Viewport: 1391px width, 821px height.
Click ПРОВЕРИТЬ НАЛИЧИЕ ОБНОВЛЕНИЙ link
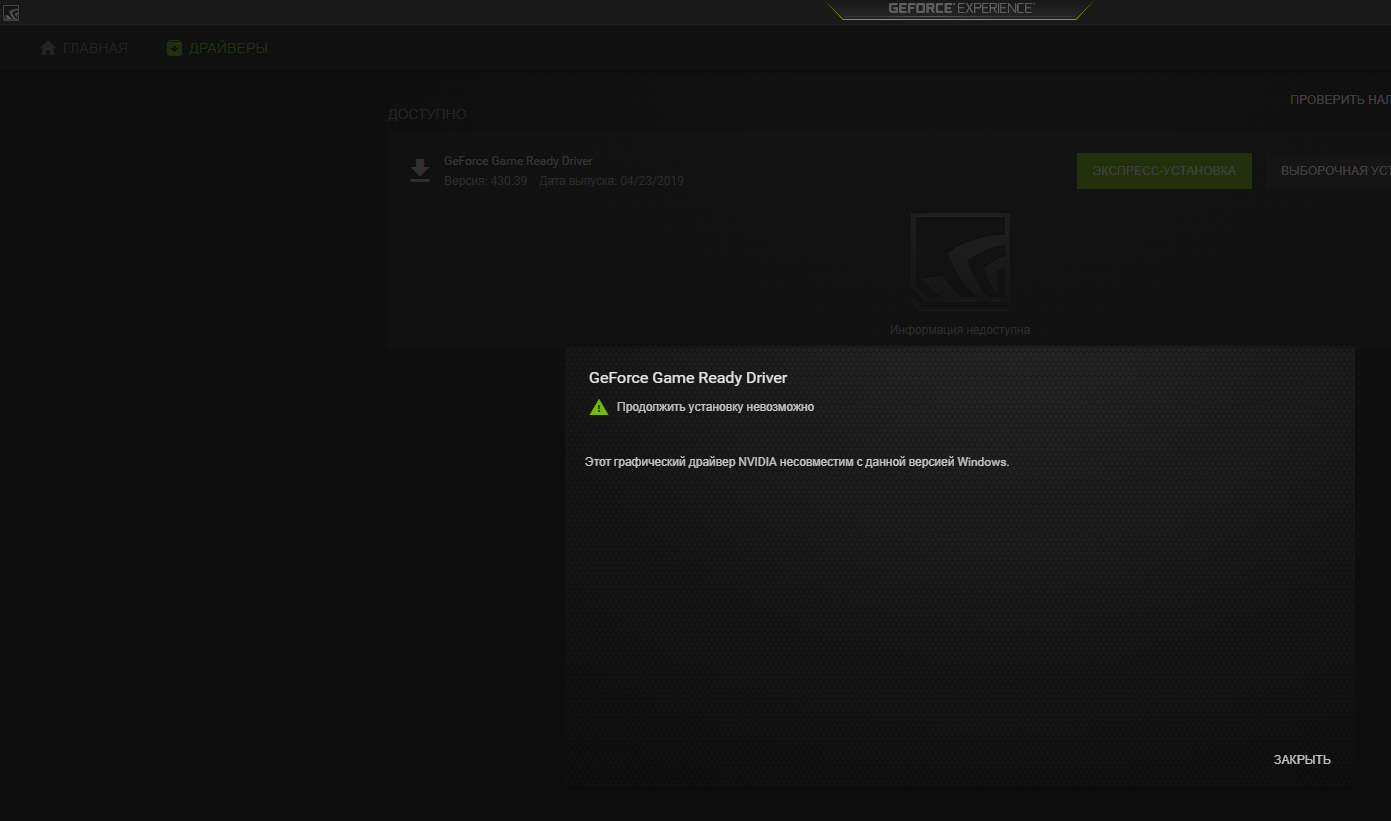[x=1340, y=100]
